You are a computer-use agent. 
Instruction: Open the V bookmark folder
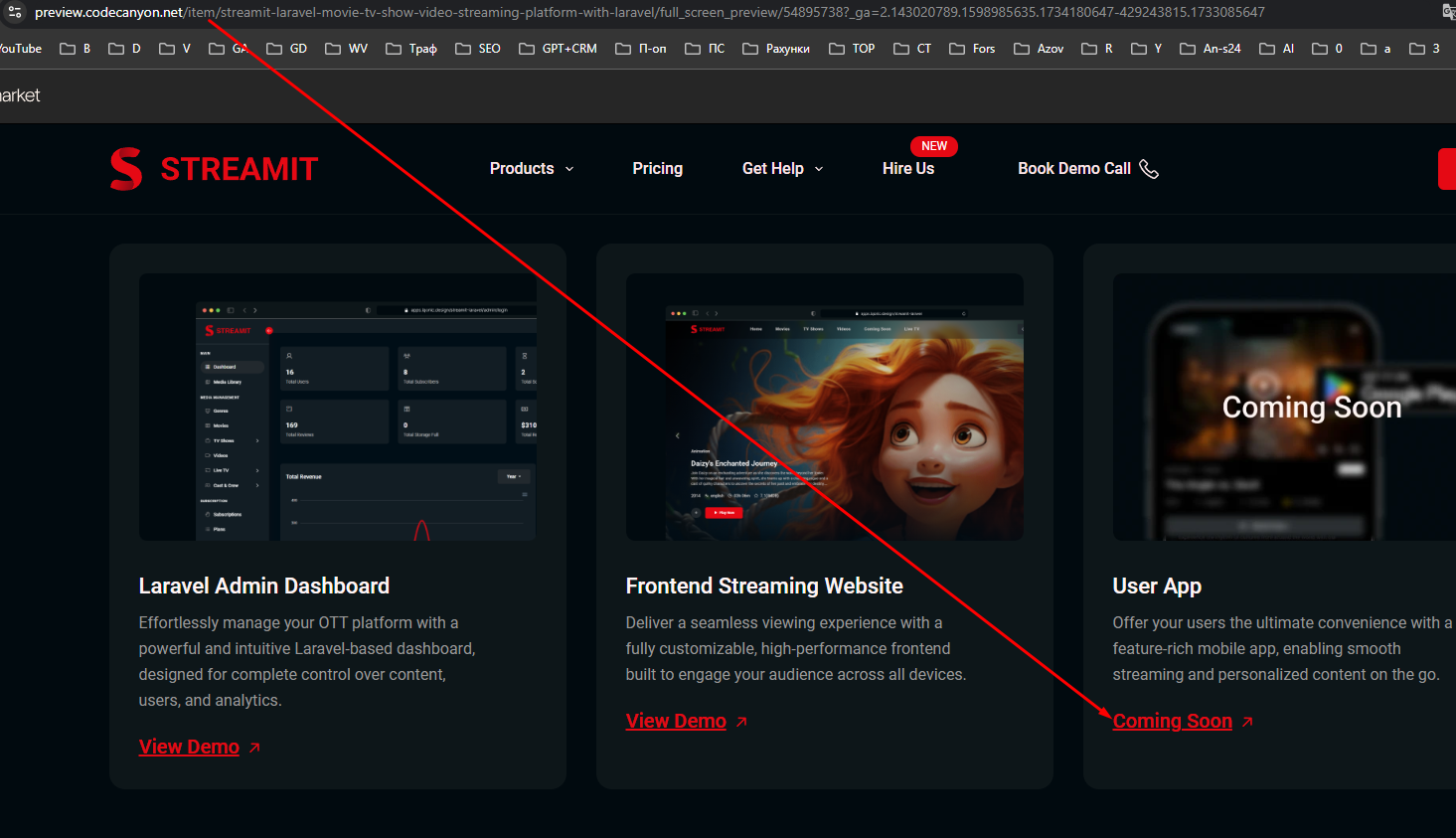tap(175, 48)
